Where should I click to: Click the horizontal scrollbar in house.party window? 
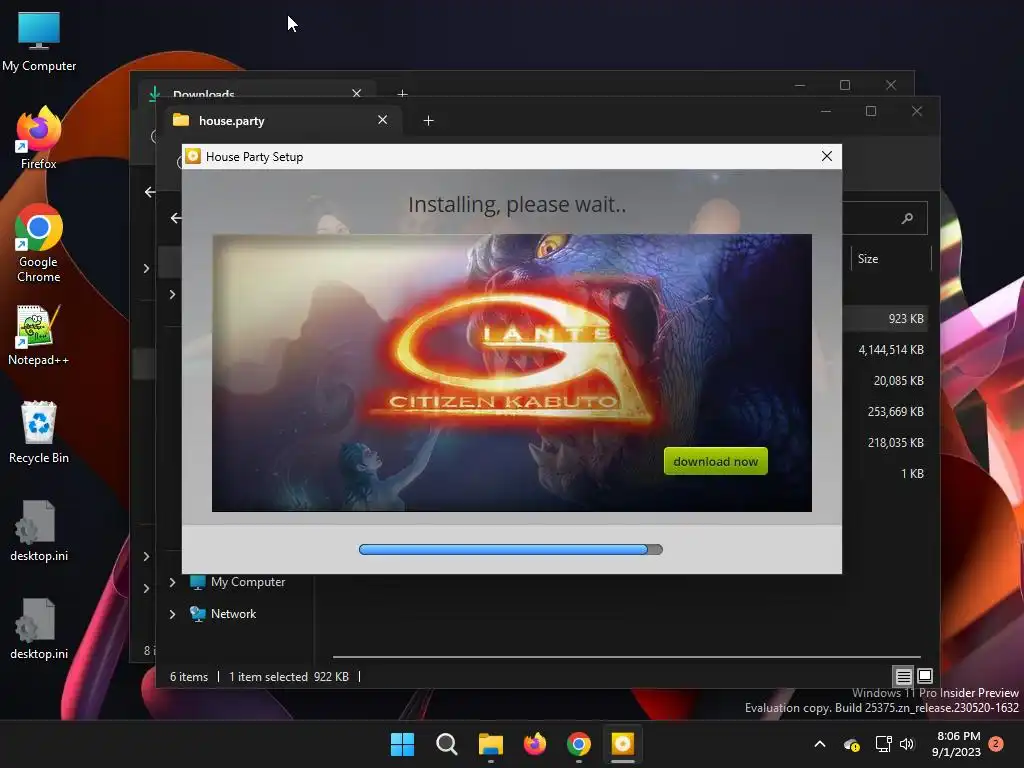coord(626,656)
